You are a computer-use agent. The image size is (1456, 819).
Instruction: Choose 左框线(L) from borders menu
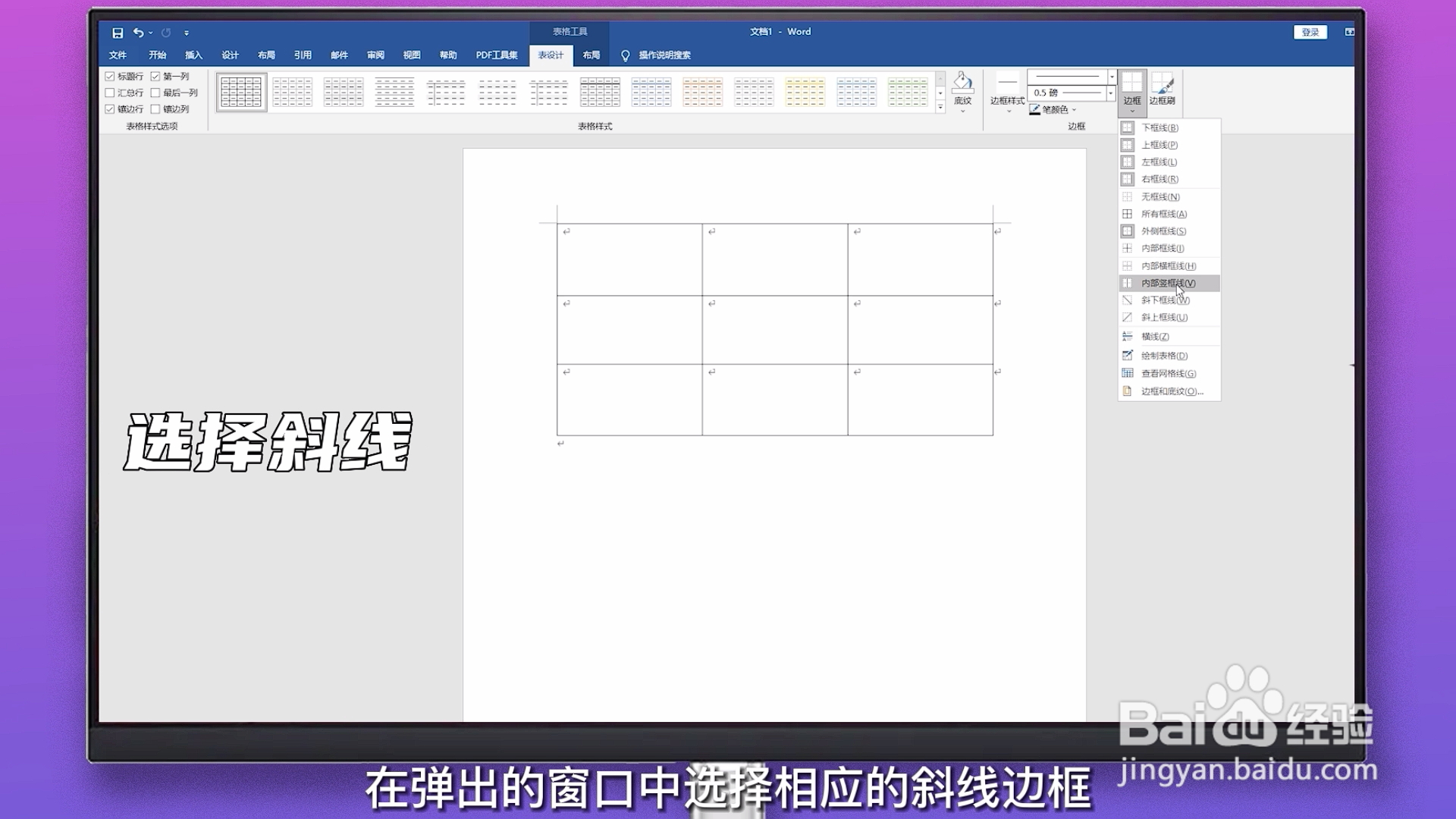pyautogui.click(x=1169, y=162)
